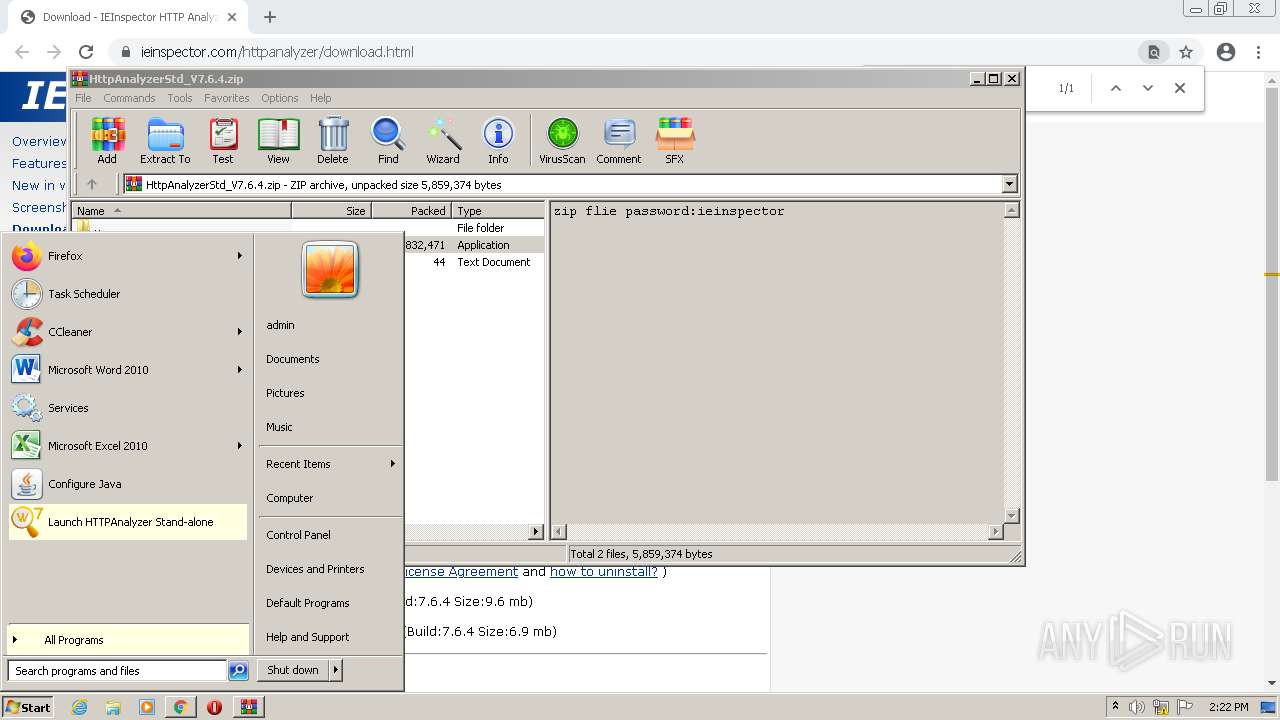Launch HTTPAnalyzer Stand-alone from Start menu

coord(127,522)
